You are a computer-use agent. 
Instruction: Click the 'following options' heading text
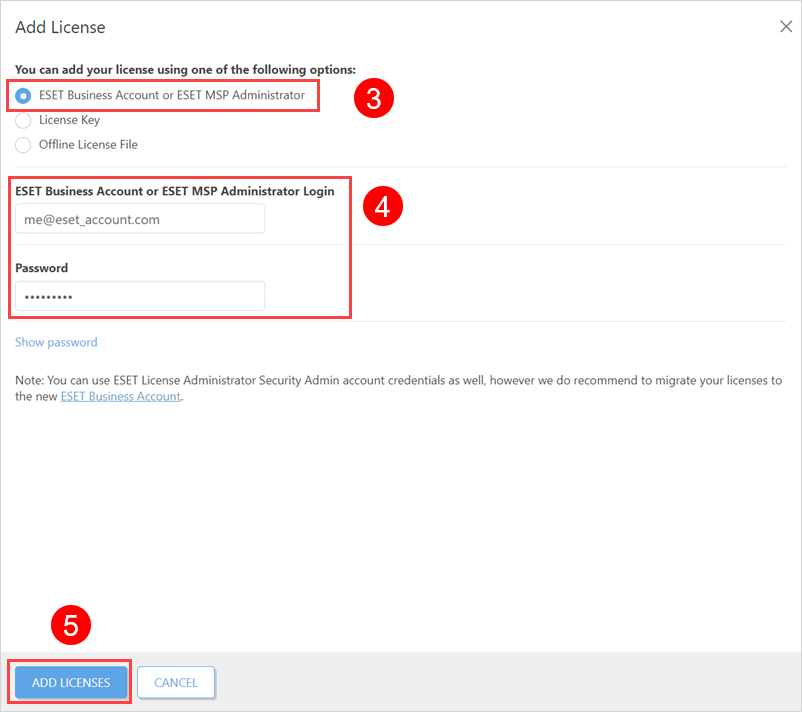point(185,70)
